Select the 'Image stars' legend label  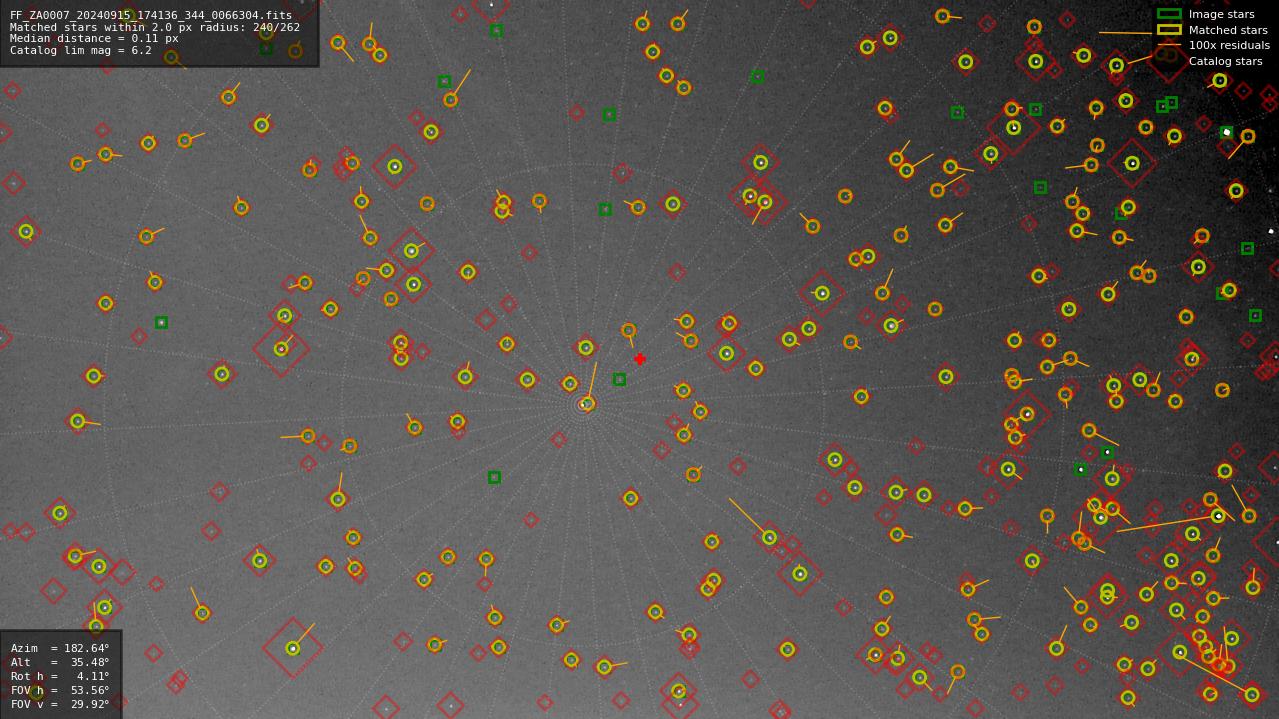[1221, 14]
